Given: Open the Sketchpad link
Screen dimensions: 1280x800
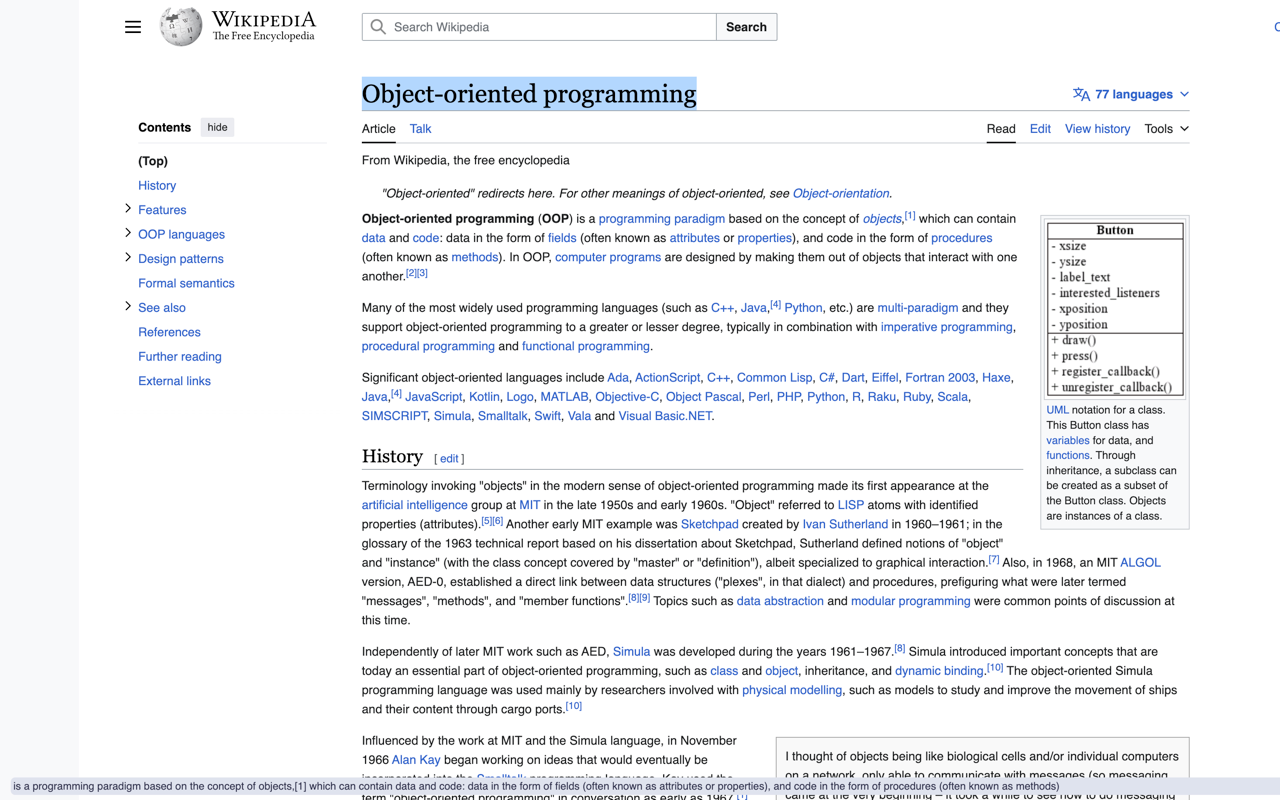Looking at the screenshot, I should (x=710, y=524).
